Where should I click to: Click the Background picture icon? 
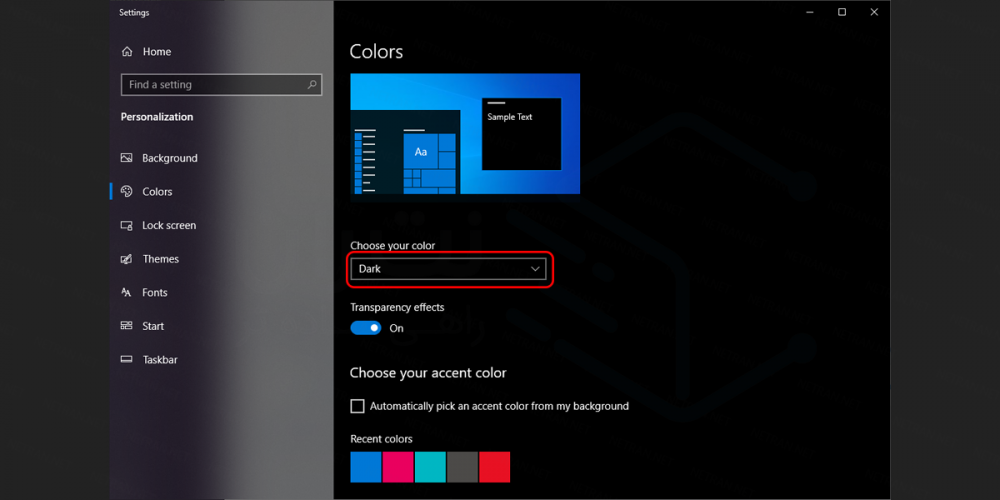pyautogui.click(x=127, y=158)
